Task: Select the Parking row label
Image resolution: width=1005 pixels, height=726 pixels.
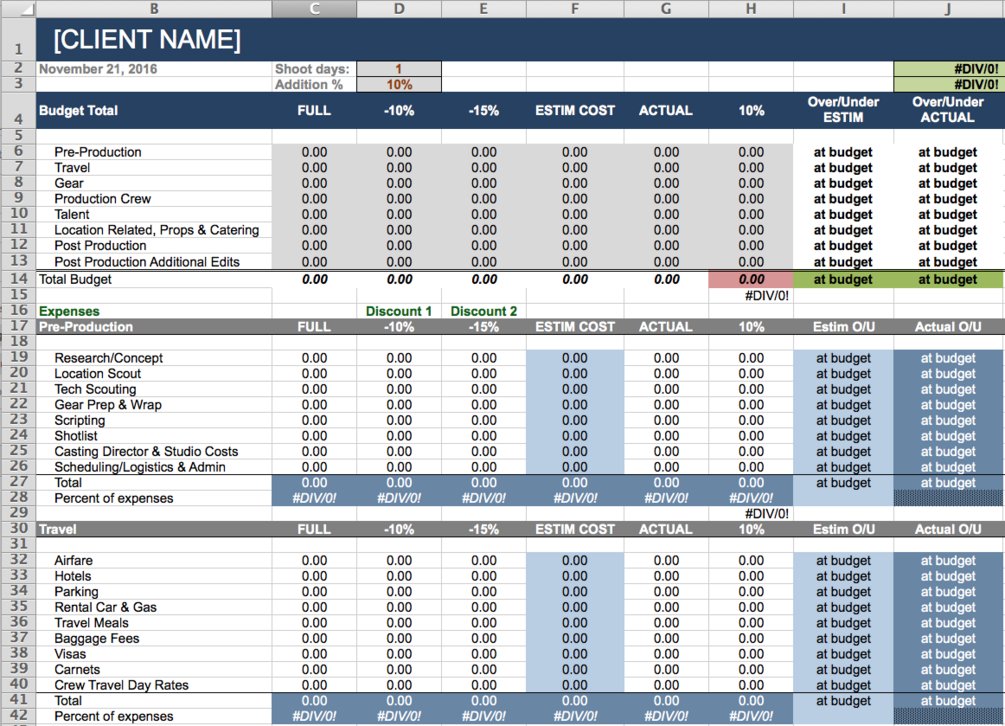Action: [x=76, y=591]
